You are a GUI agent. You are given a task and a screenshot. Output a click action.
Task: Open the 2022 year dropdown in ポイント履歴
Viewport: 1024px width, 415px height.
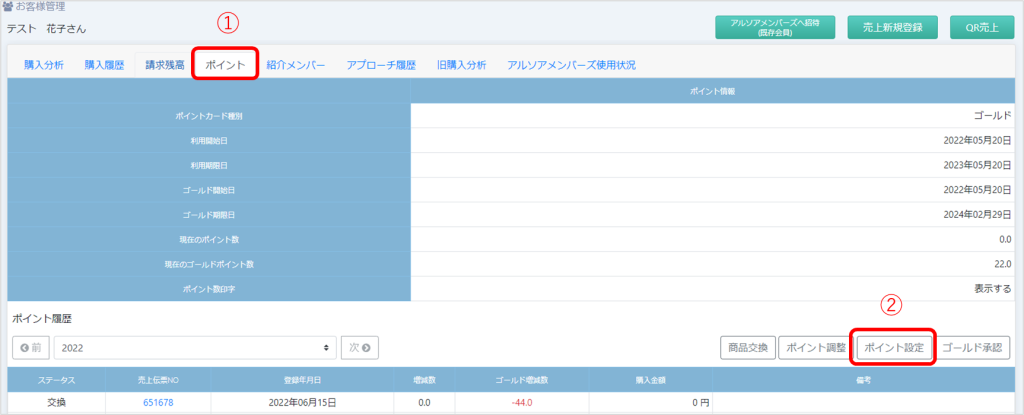pos(194,348)
